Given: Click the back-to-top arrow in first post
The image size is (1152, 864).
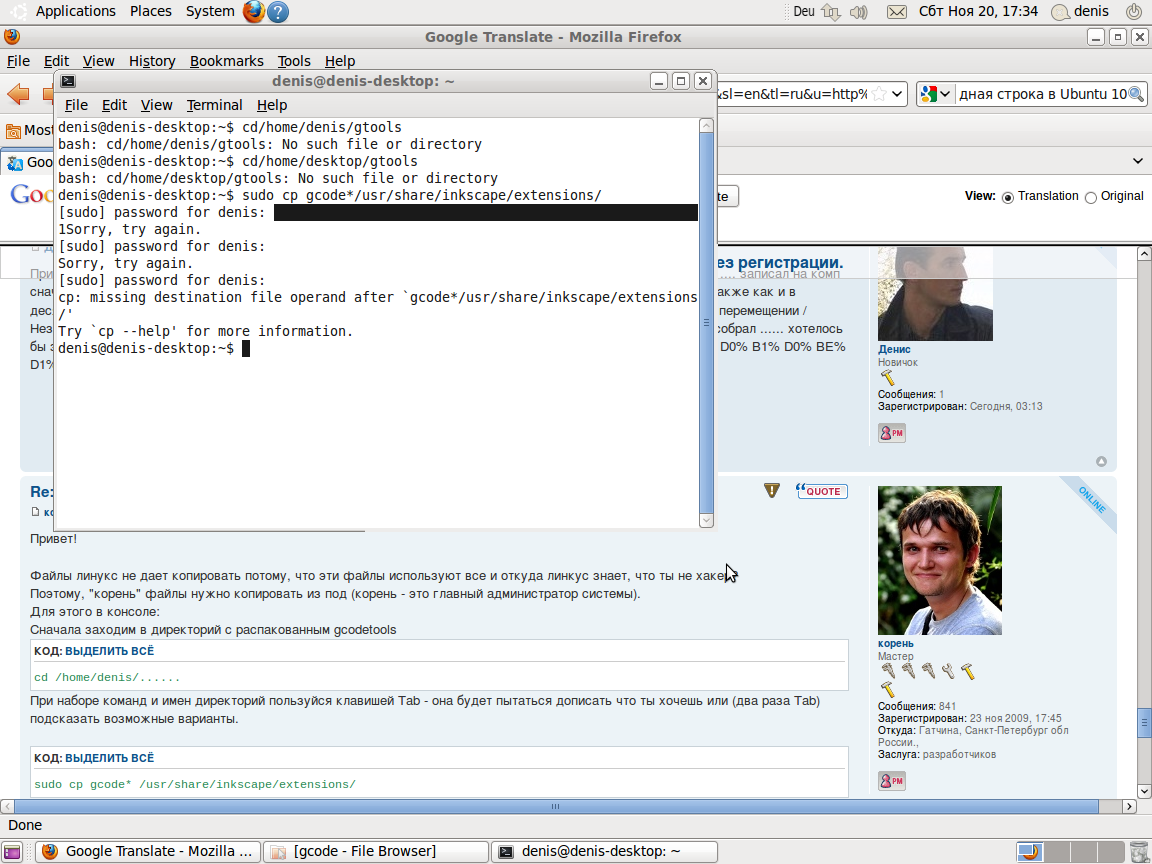Looking at the screenshot, I should pos(1101,461).
